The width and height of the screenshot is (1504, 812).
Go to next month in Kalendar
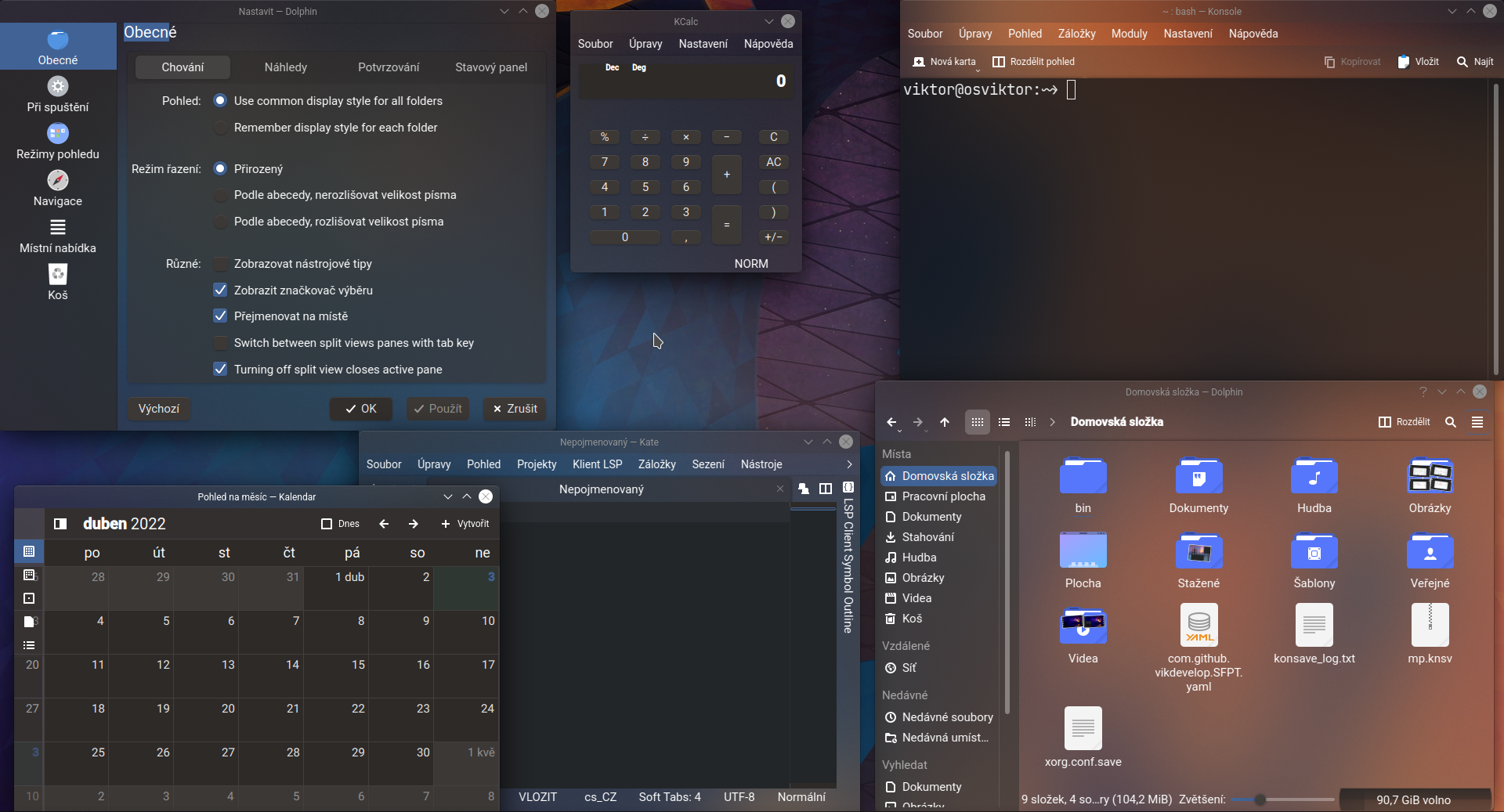[414, 524]
